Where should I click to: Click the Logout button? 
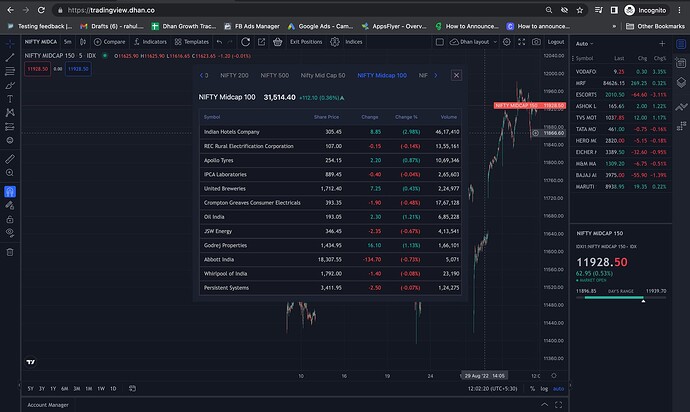(556, 42)
